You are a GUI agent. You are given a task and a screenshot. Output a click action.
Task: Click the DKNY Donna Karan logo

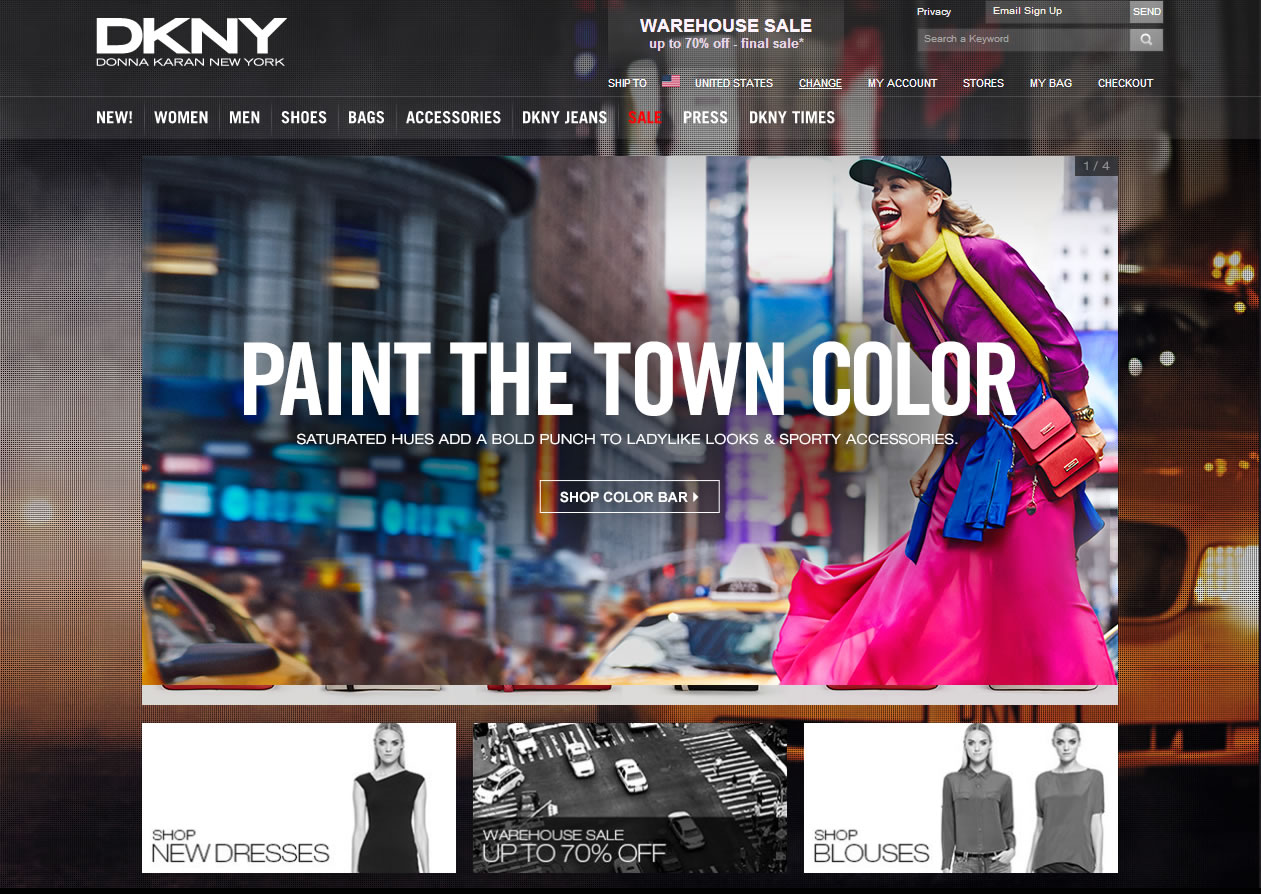tap(191, 42)
